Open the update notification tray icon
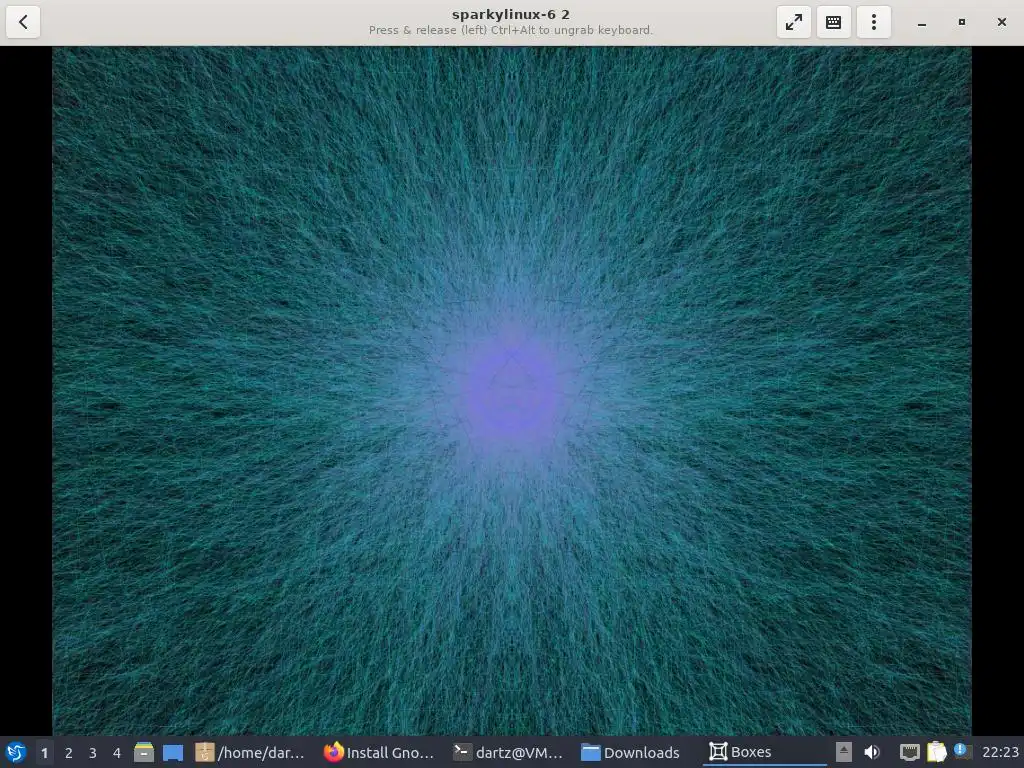Viewport: 1024px width, 768px height. (x=963, y=751)
